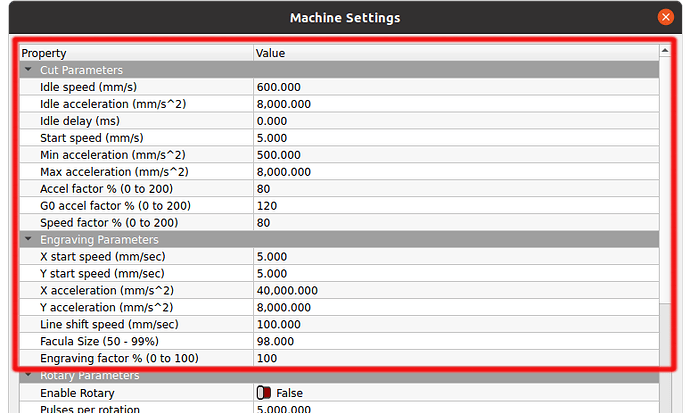Collapse the Rotary Parameters section
690x413 pixels.
[27, 376]
